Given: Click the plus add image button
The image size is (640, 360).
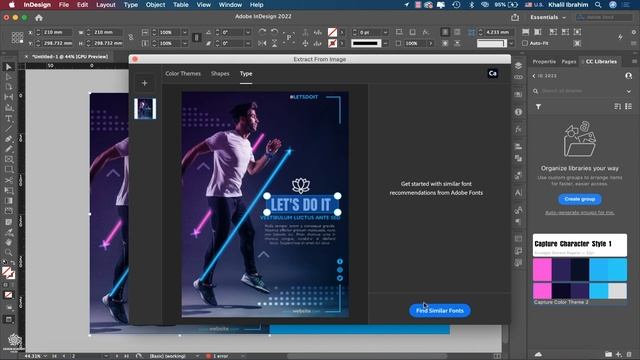Looking at the screenshot, I should coord(144,83).
